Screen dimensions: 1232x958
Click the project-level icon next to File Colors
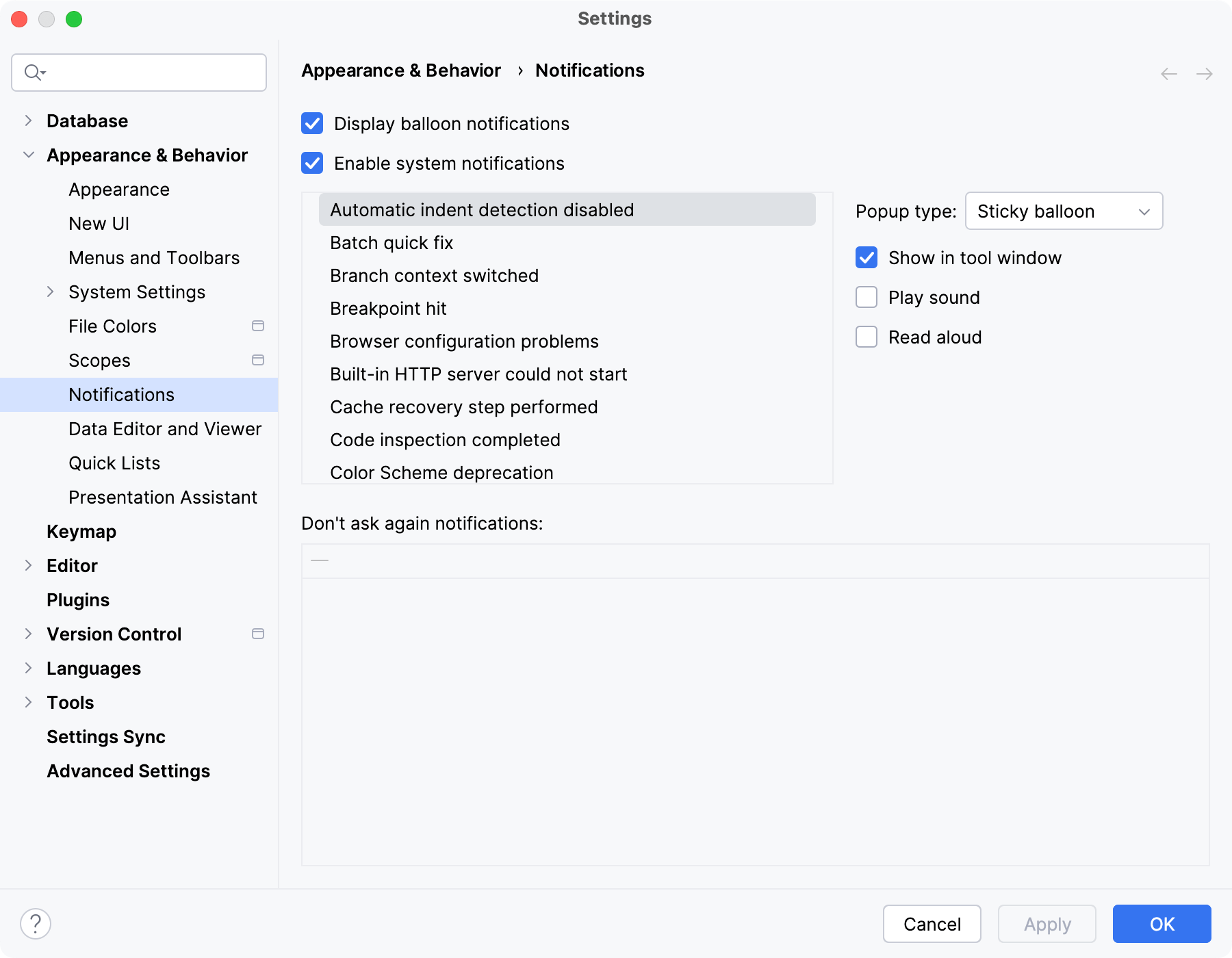pos(258,326)
